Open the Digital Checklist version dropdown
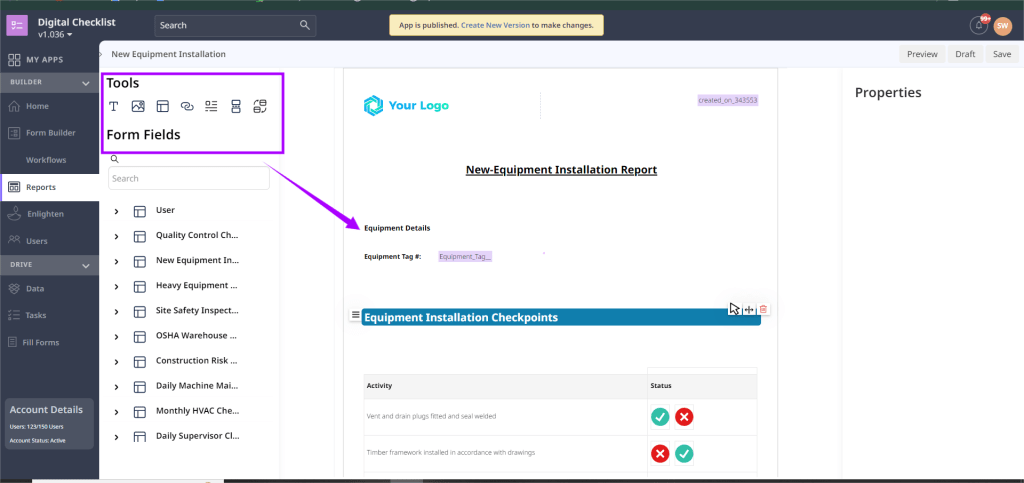This screenshot has height=483, width=1024. [x=70, y=35]
